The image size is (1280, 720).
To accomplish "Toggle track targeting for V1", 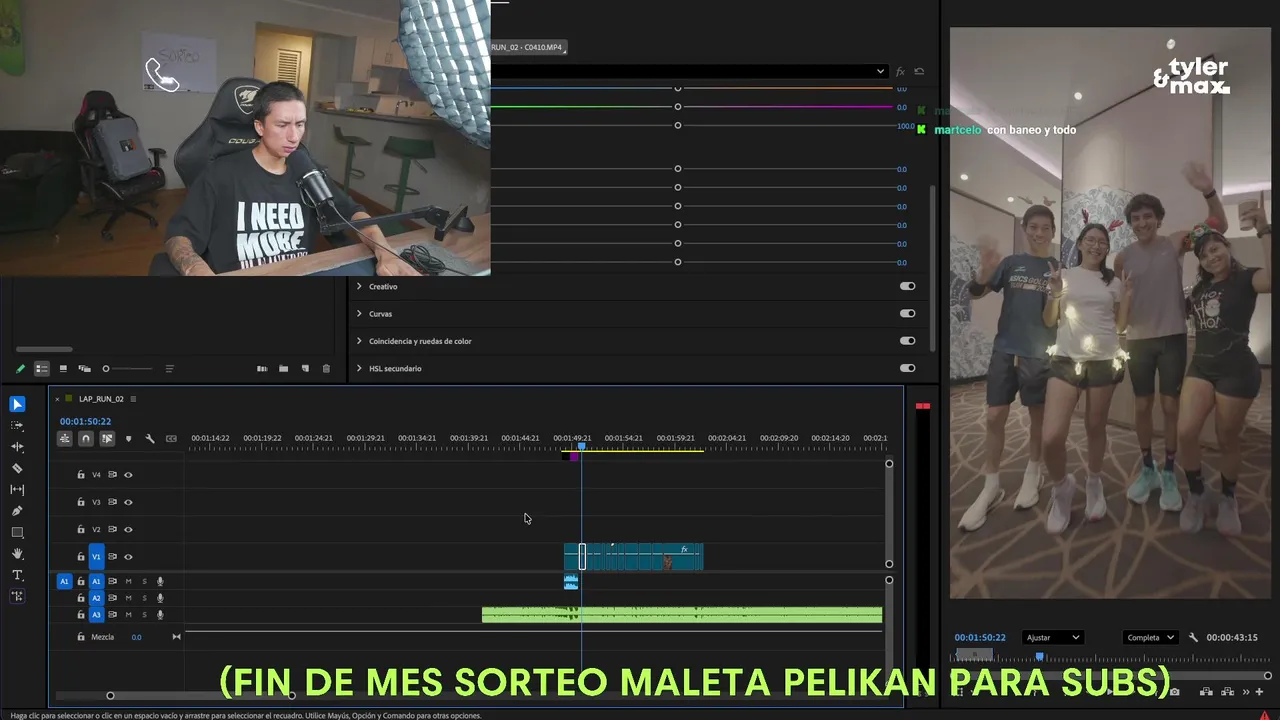I will [x=96, y=557].
